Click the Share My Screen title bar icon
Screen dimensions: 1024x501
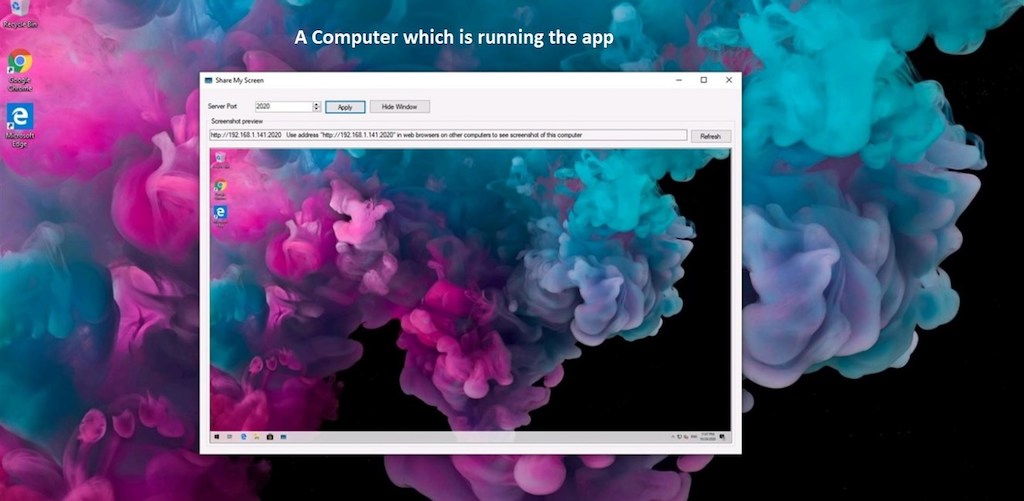click(x=209, y=80)
